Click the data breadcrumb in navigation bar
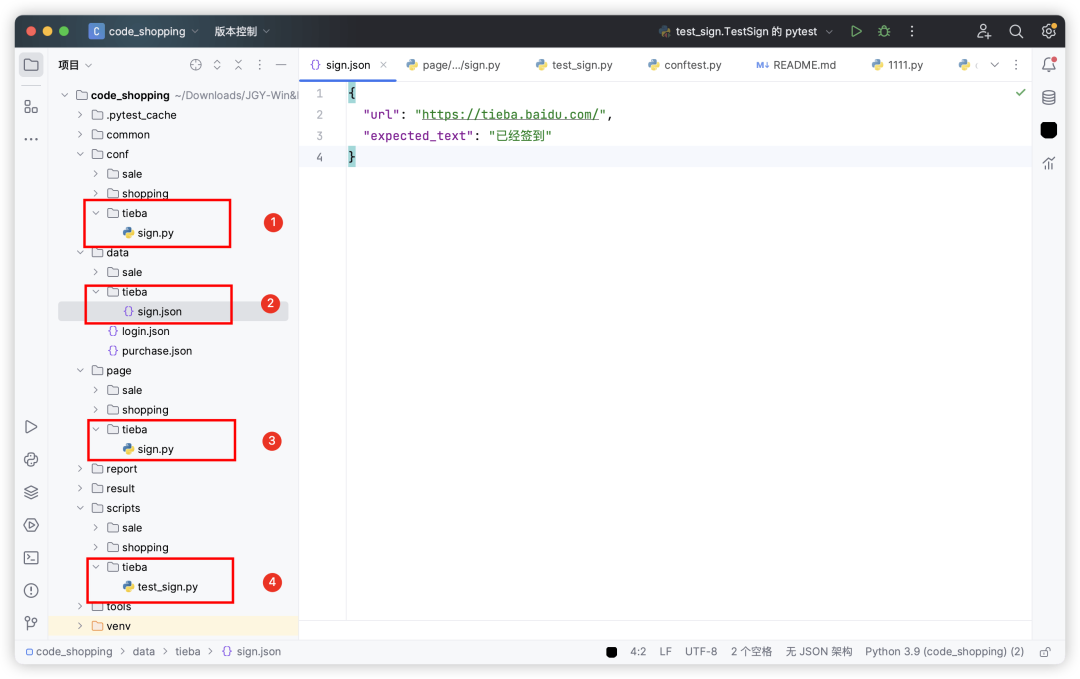Viewport: 1080px width, 679px height. point(144,651)
